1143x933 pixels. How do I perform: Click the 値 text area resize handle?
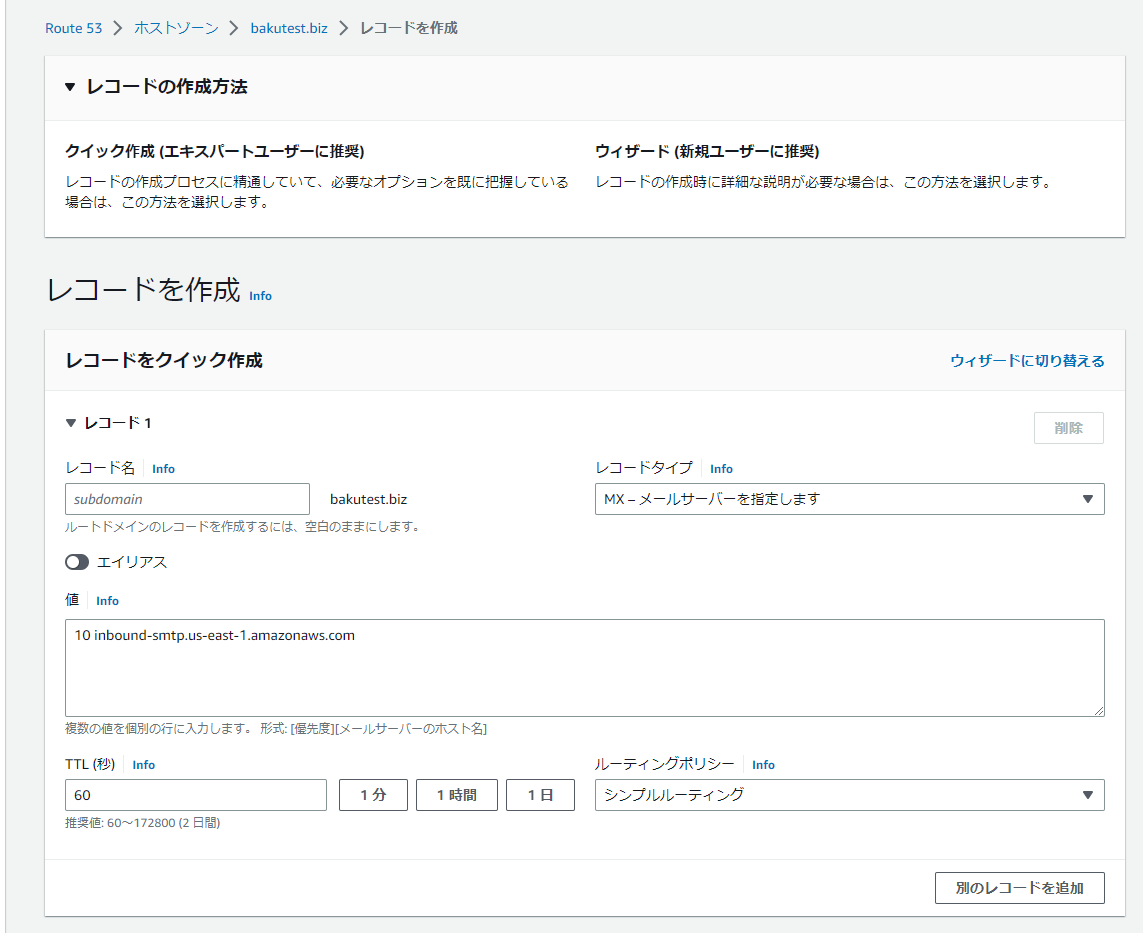tap(1099, 711)
